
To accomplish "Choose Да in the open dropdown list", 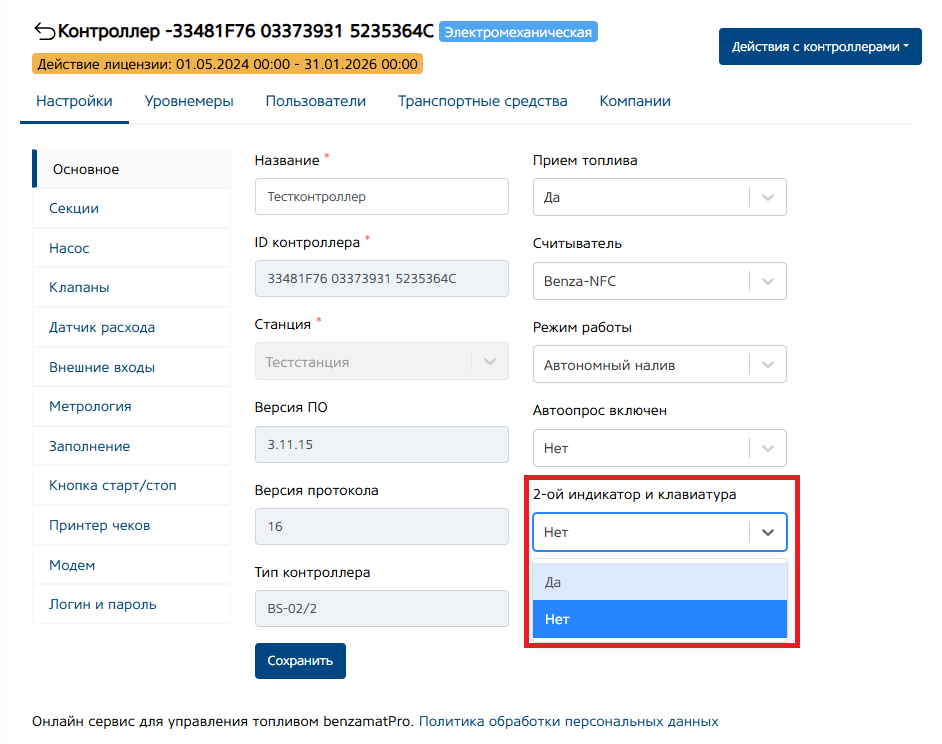I will [660, 581].
